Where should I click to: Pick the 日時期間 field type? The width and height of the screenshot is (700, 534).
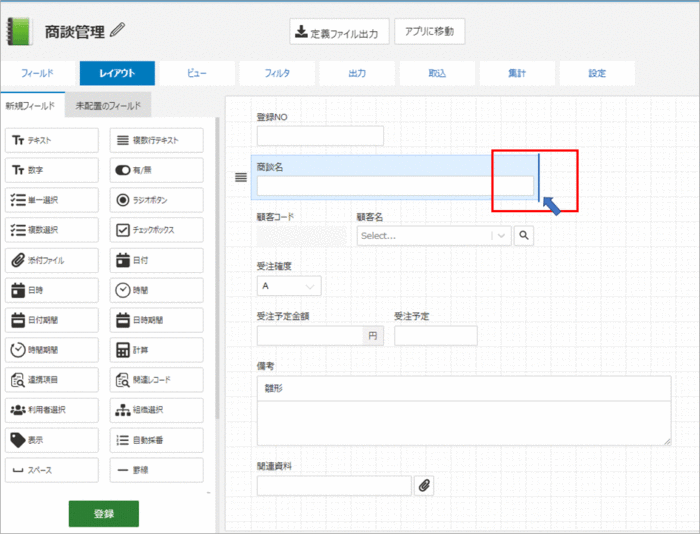coord(157,320)
